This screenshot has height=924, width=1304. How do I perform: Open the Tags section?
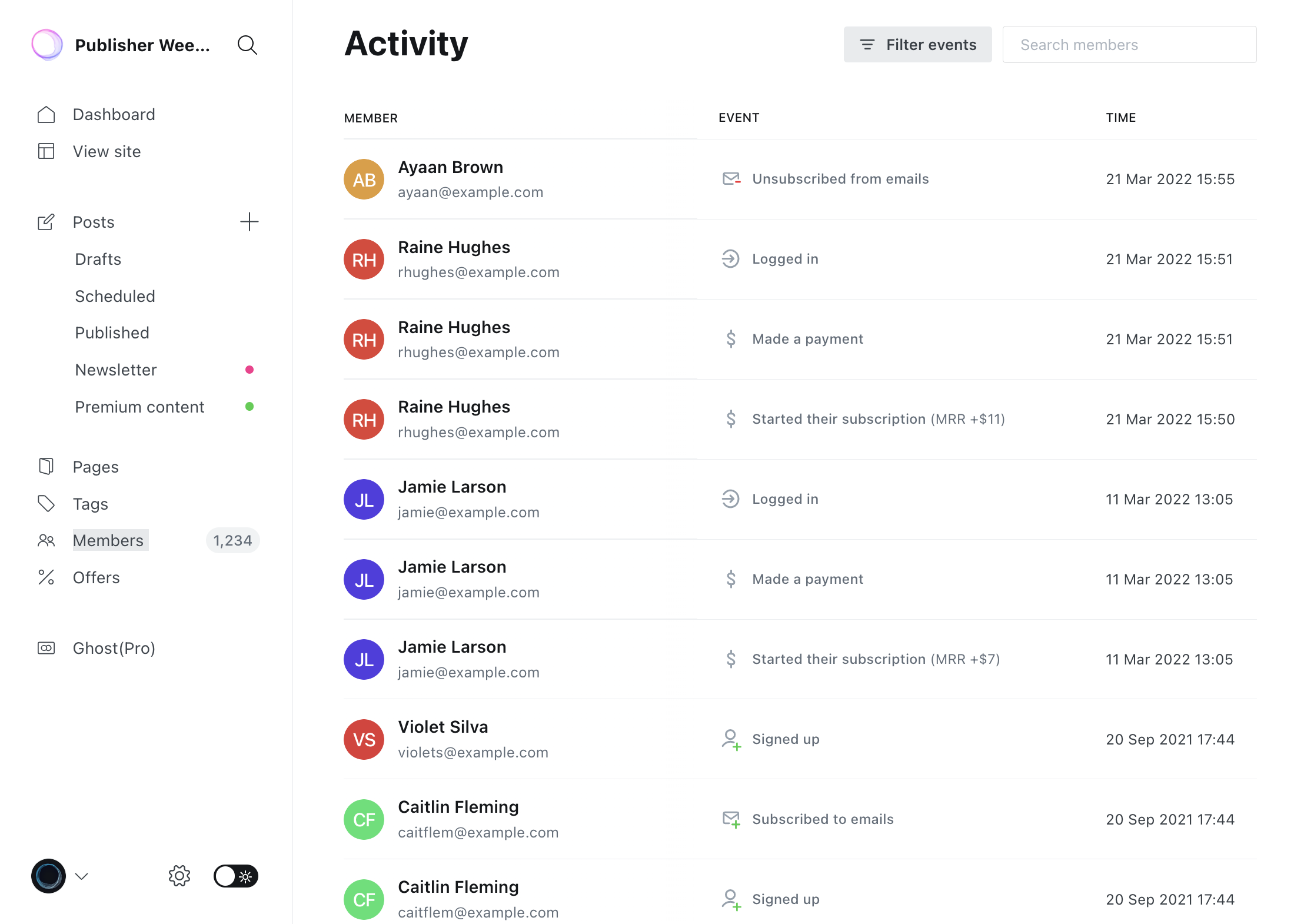point(91,504)
